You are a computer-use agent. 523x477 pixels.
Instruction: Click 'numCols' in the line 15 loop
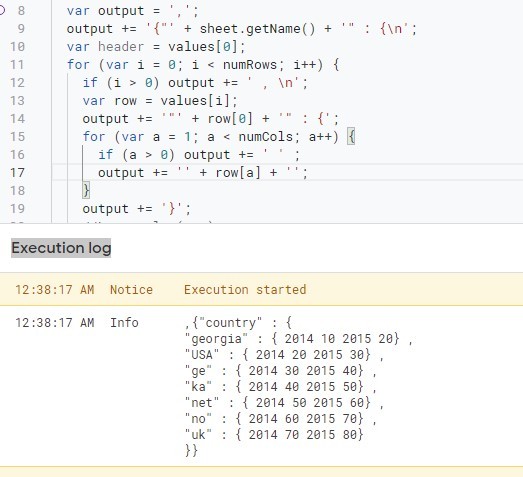click(x=266, y=137)
